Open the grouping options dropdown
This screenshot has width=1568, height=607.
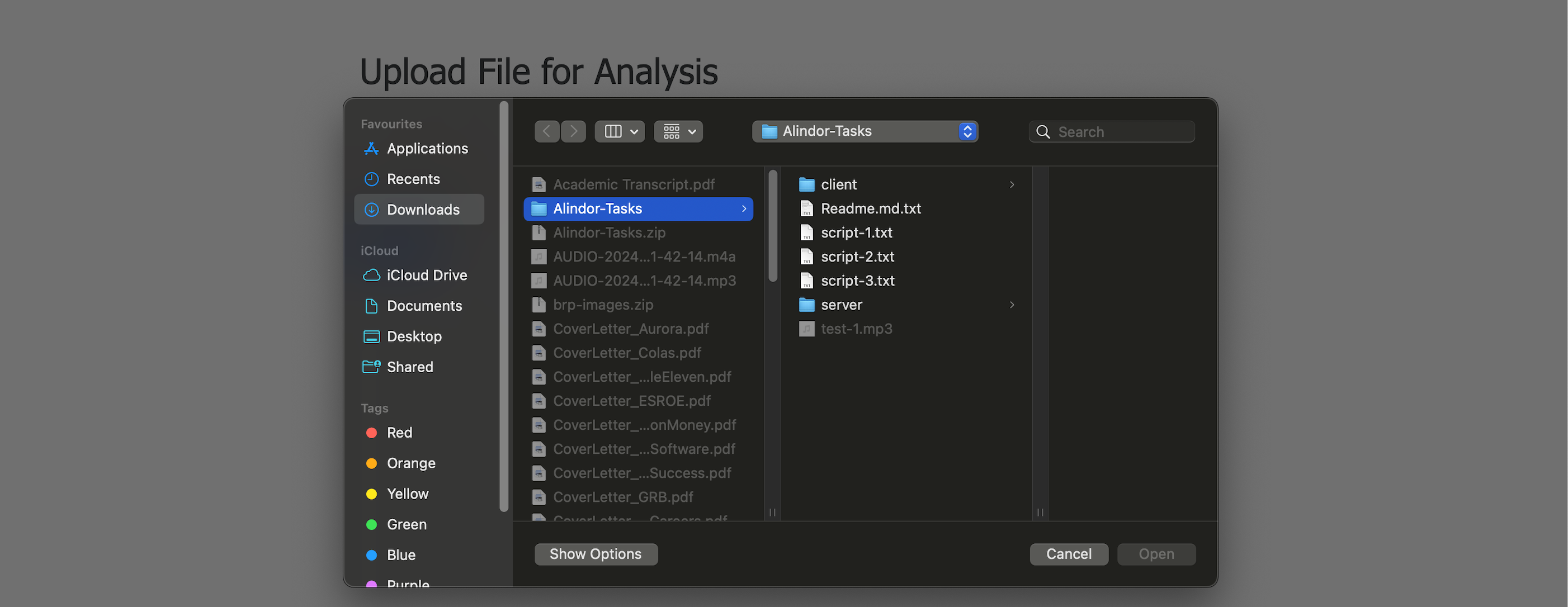coord(678,131)
